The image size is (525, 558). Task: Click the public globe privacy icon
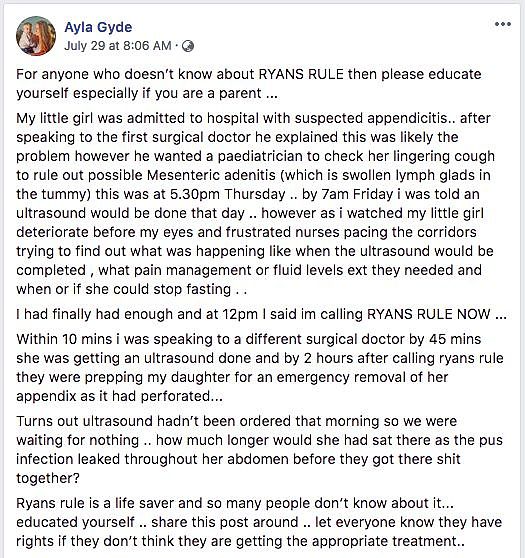(x=188, y=46)
